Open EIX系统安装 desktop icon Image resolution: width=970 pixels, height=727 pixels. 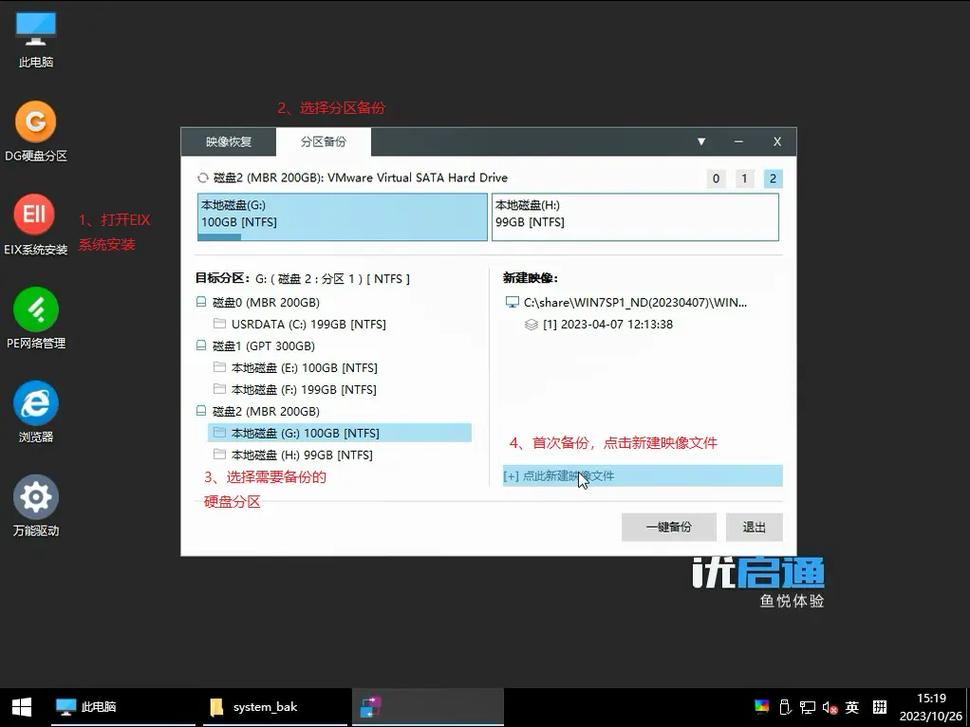click(35, 225)
